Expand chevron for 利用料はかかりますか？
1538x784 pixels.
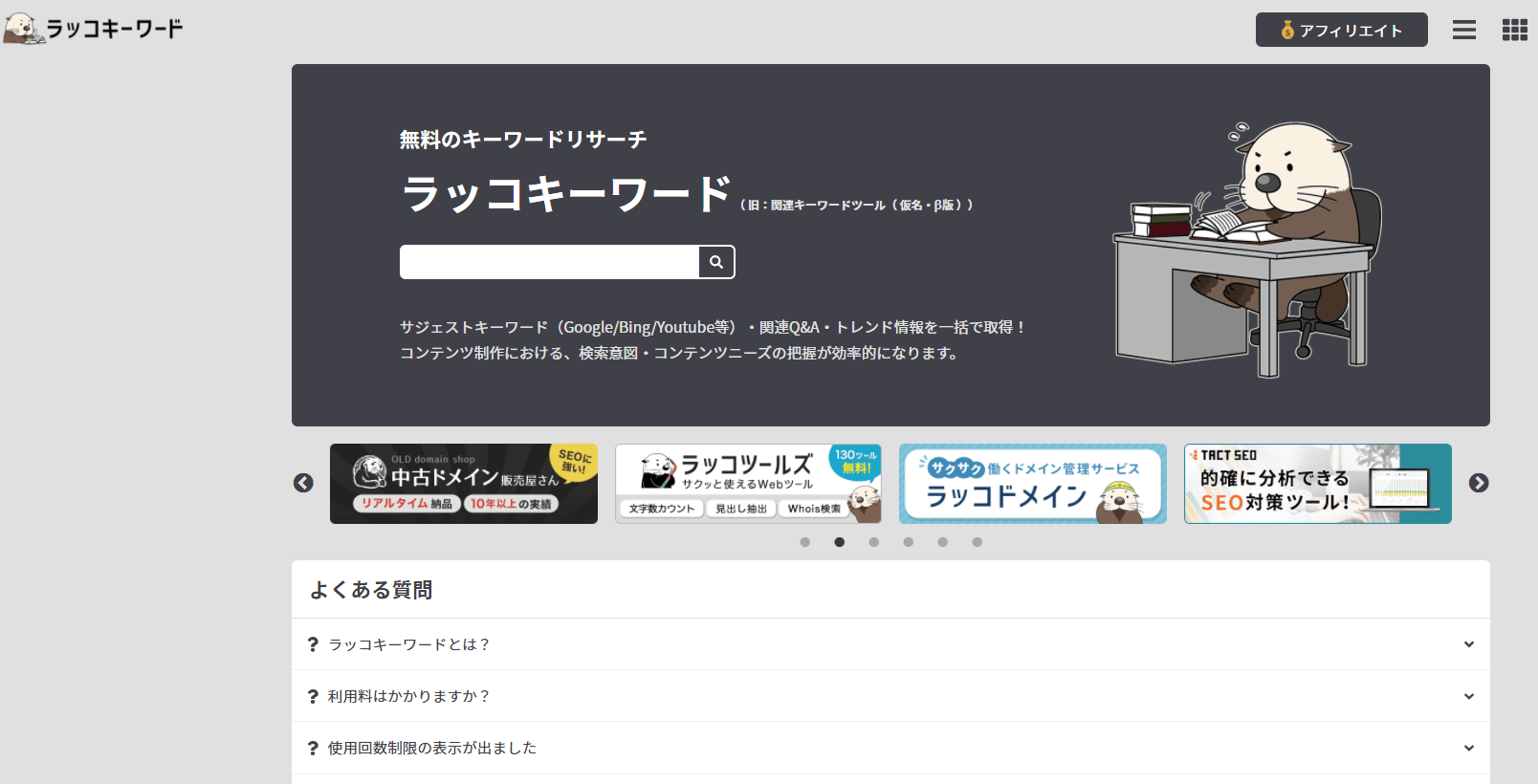[1468, 696]
